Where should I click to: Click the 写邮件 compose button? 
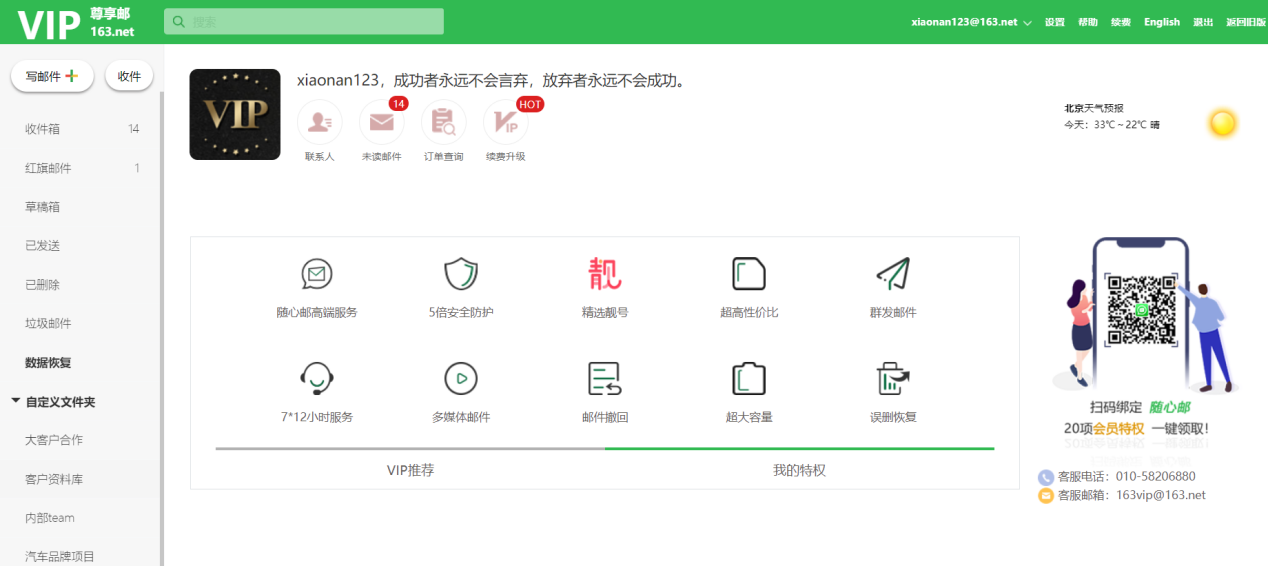point(52,76)
